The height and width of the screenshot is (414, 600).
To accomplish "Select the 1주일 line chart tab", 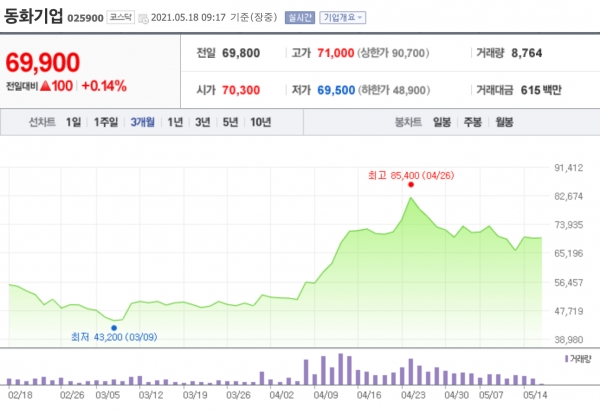I will pos(106,122).
